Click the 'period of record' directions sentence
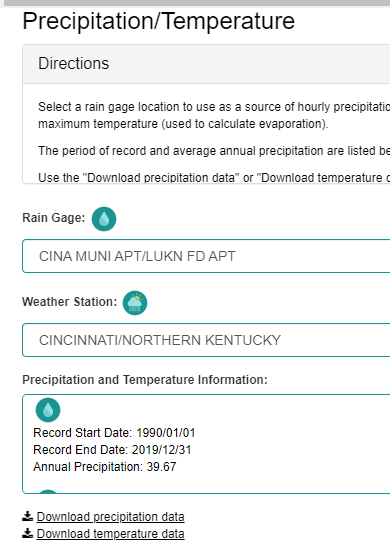Viewport: 390px width, 555px height. coord(214,151)
